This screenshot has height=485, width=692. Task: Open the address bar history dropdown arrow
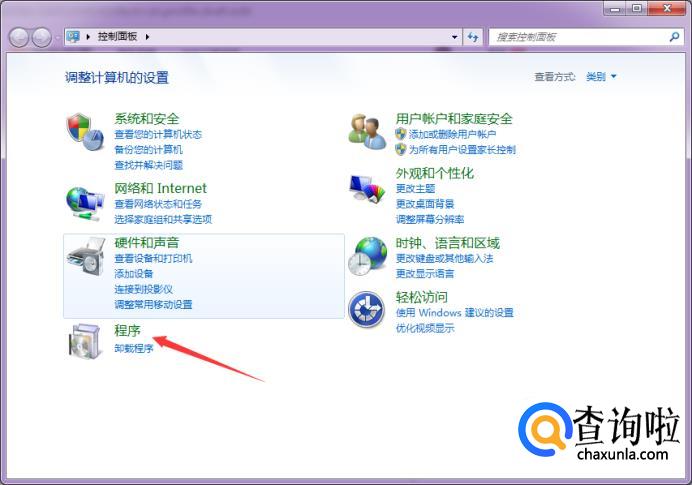coord(455,37)
